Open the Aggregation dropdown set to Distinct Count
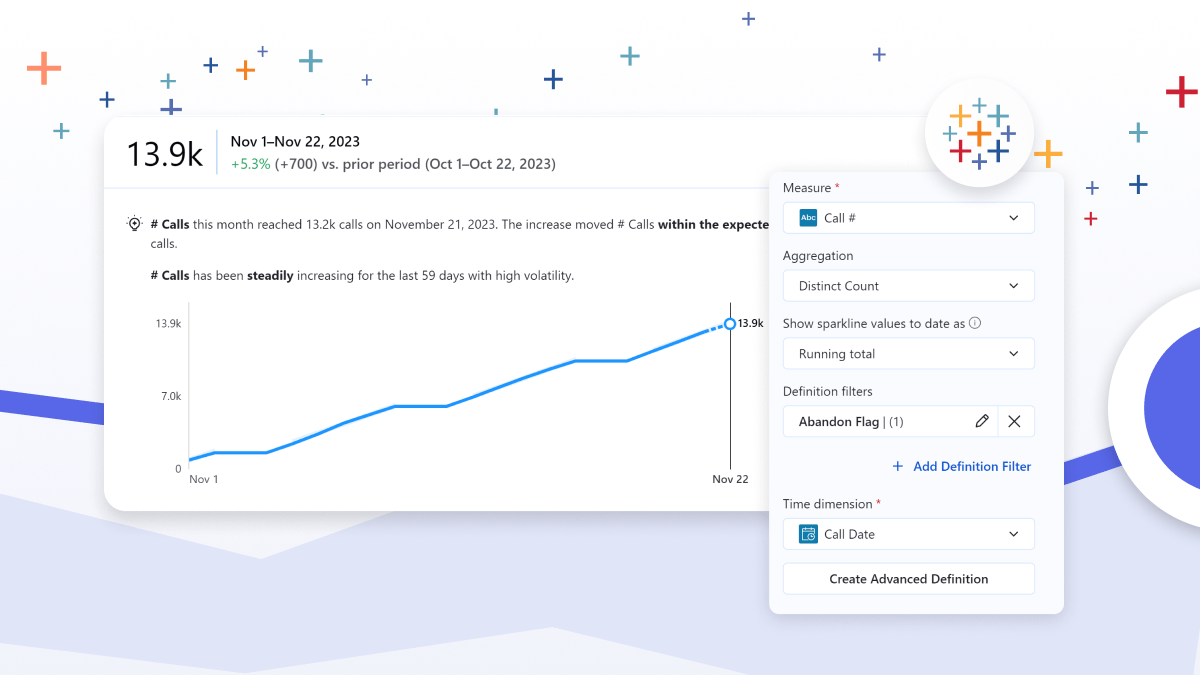This screenshot has height=675, width=1200. [908, 285]
